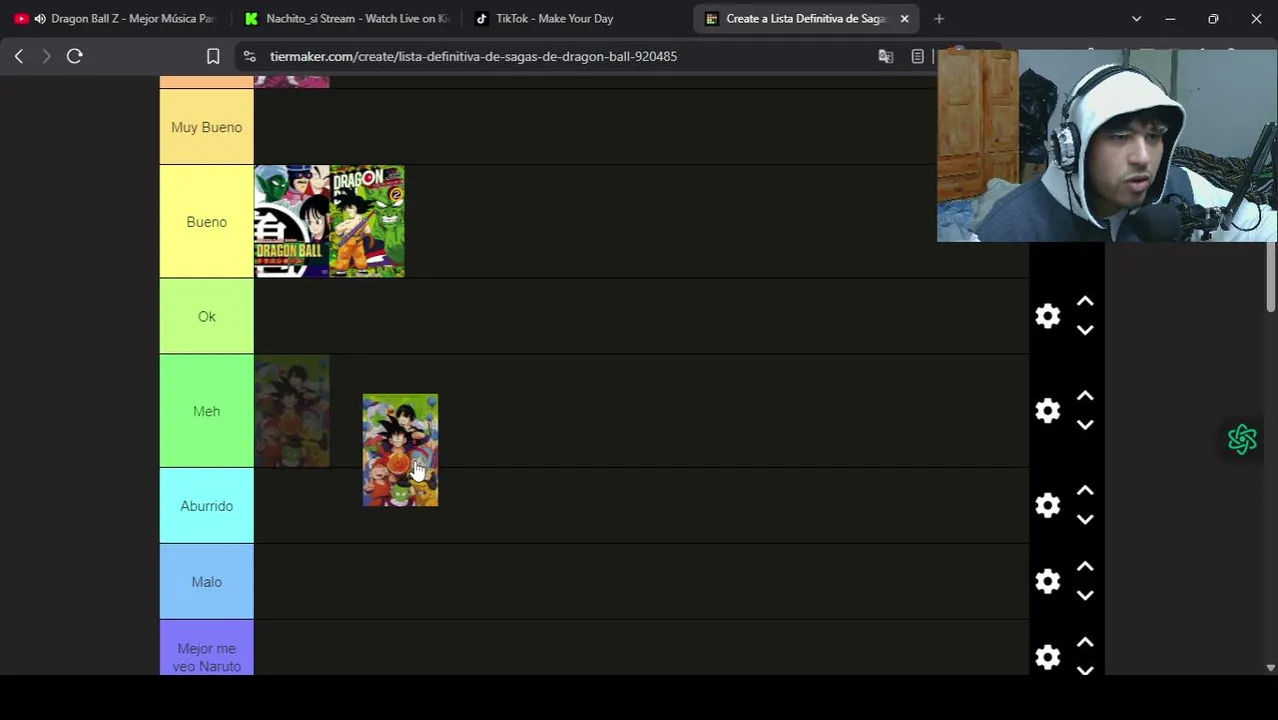Open a new browser tab

(939, 19)
